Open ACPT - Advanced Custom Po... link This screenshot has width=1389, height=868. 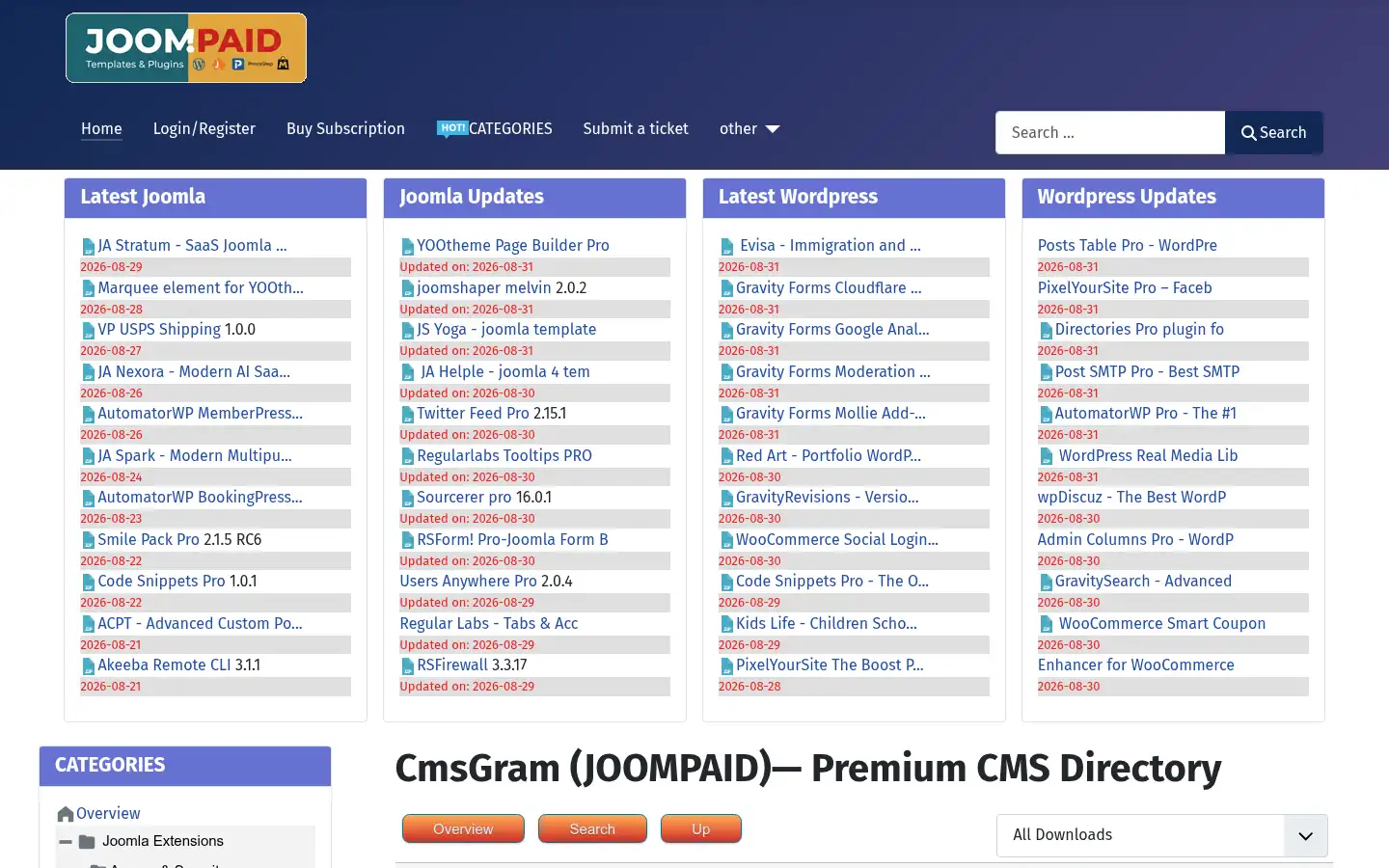(x=200, y=623)
